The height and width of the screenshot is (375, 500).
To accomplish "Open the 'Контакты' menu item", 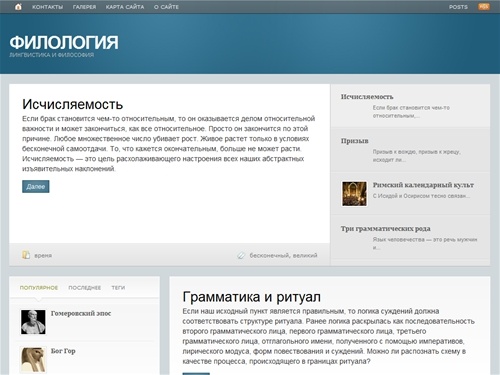I will [47, 7].
